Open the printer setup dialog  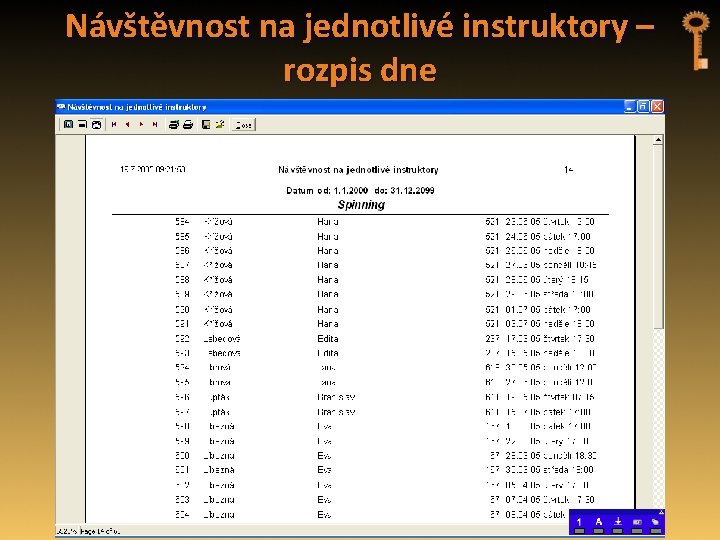point(174,124)
